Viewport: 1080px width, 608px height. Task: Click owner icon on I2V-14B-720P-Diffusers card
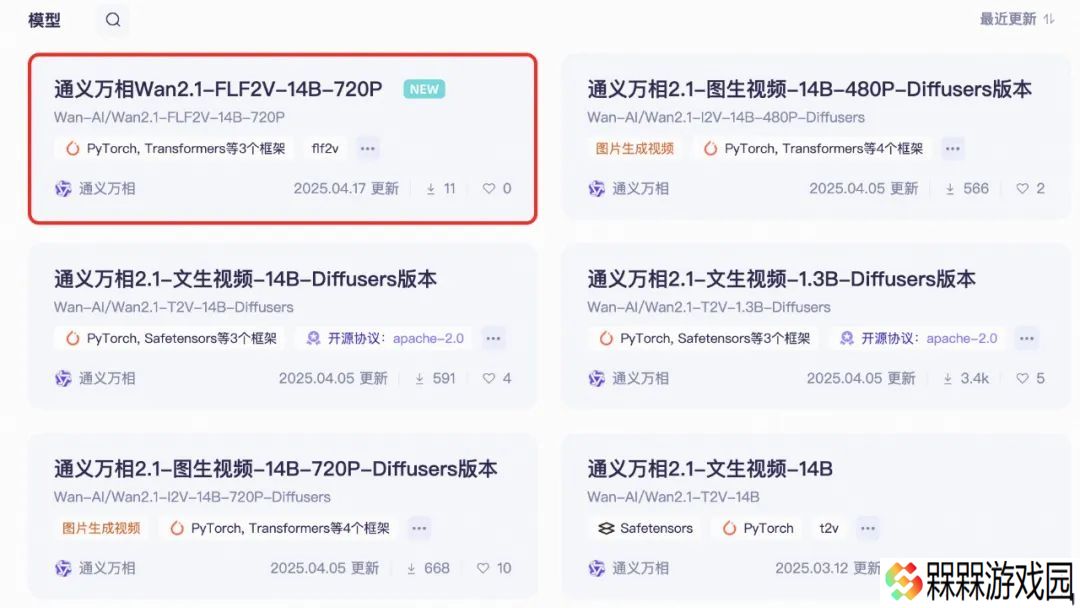click(x=63, y=569)
